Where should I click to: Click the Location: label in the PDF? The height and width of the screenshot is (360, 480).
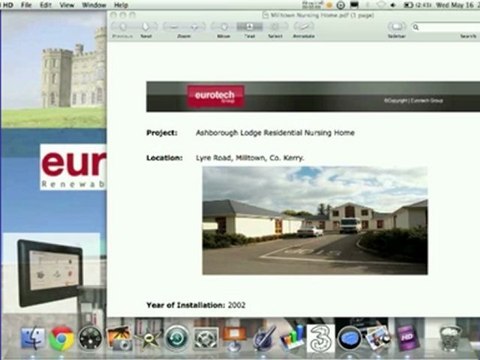(164, 158)
